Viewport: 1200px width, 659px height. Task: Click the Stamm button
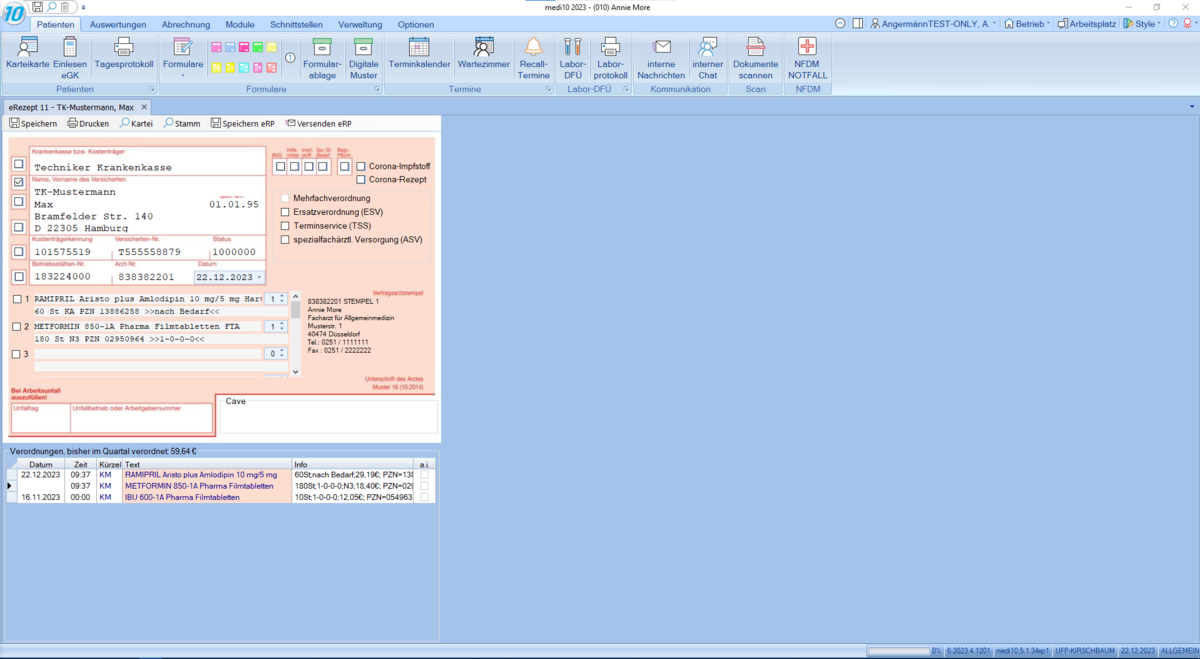182,124
